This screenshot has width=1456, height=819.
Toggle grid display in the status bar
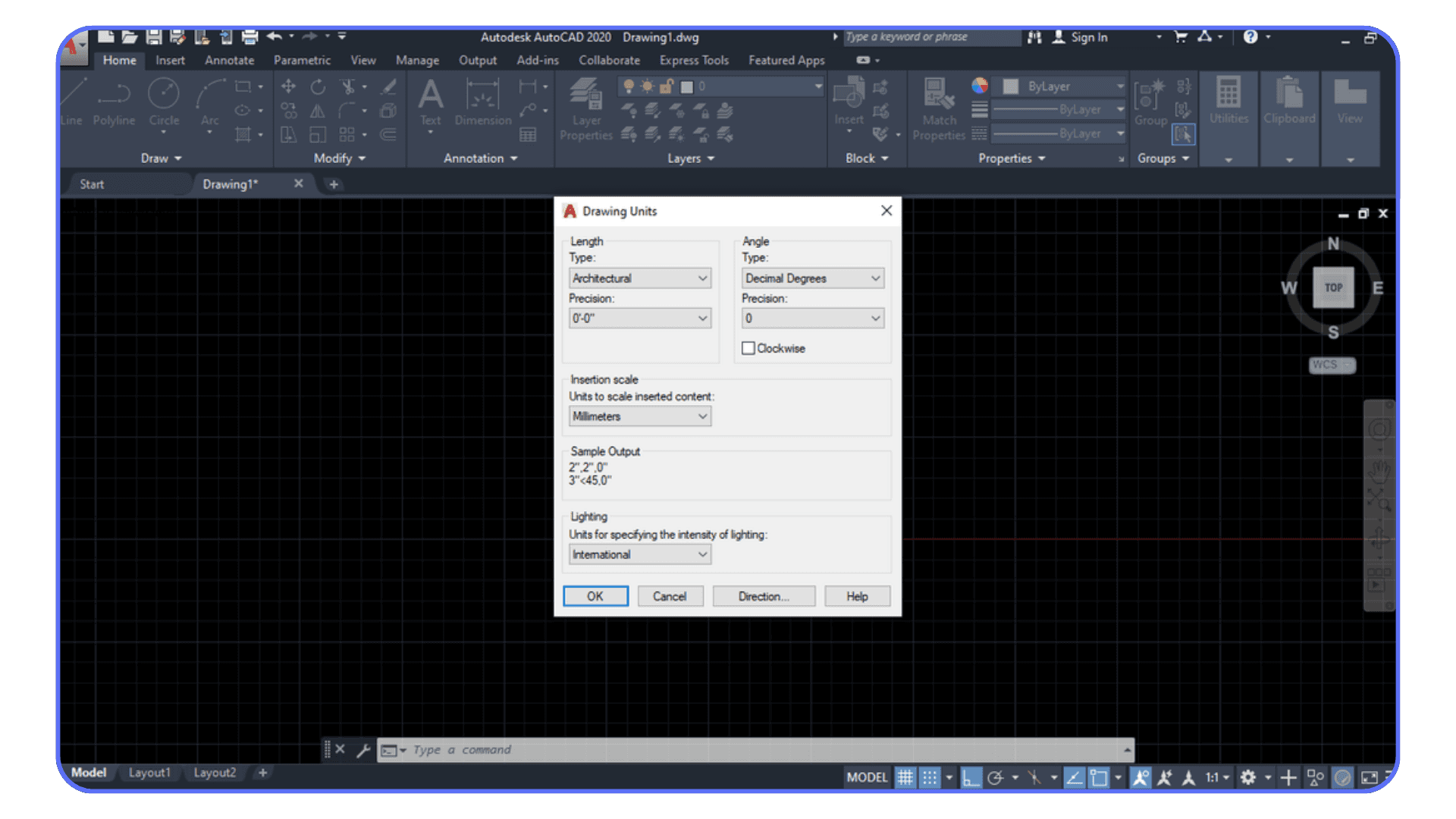(x=905, y=777)
